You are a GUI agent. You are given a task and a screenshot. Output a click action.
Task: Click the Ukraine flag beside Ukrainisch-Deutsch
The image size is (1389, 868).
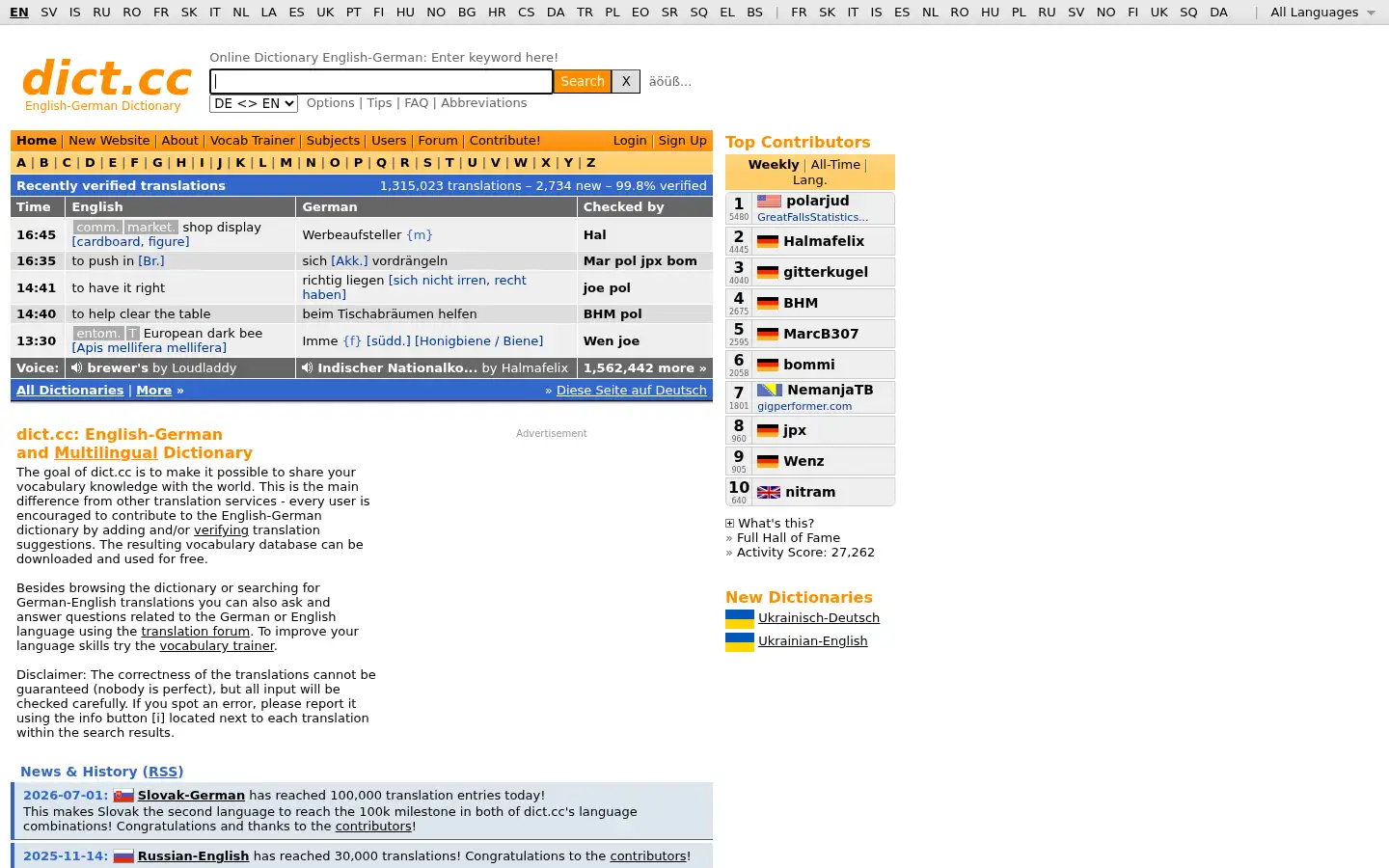click(x=740, y=618)
